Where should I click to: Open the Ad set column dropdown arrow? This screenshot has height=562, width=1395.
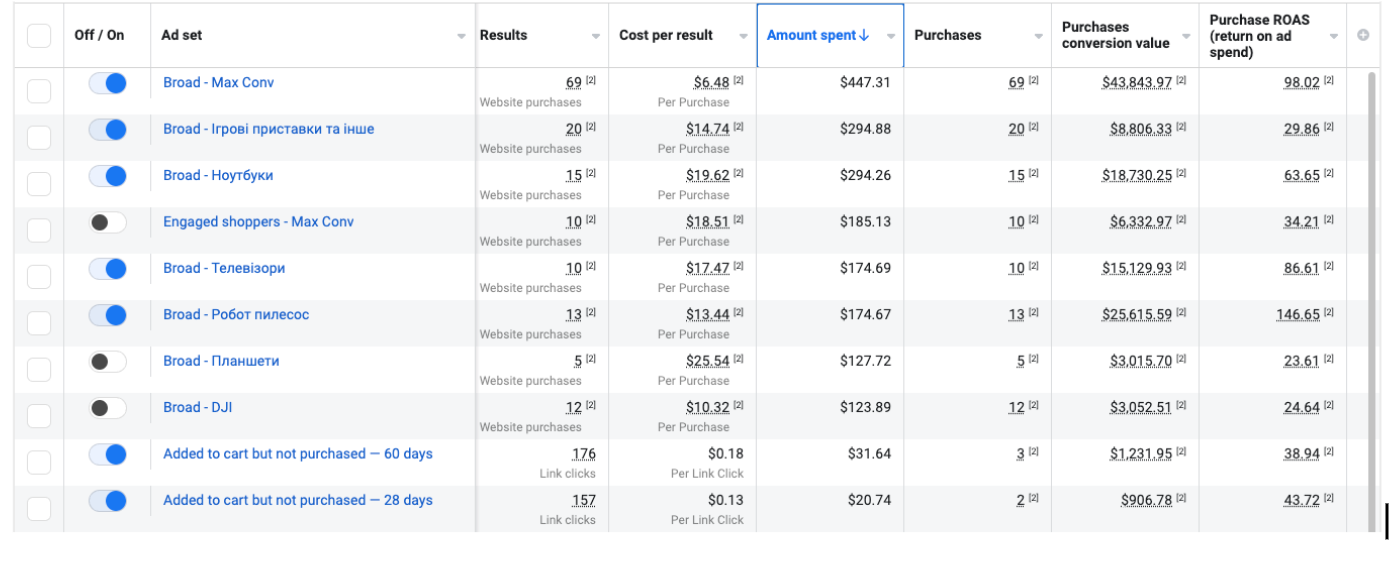461,36
